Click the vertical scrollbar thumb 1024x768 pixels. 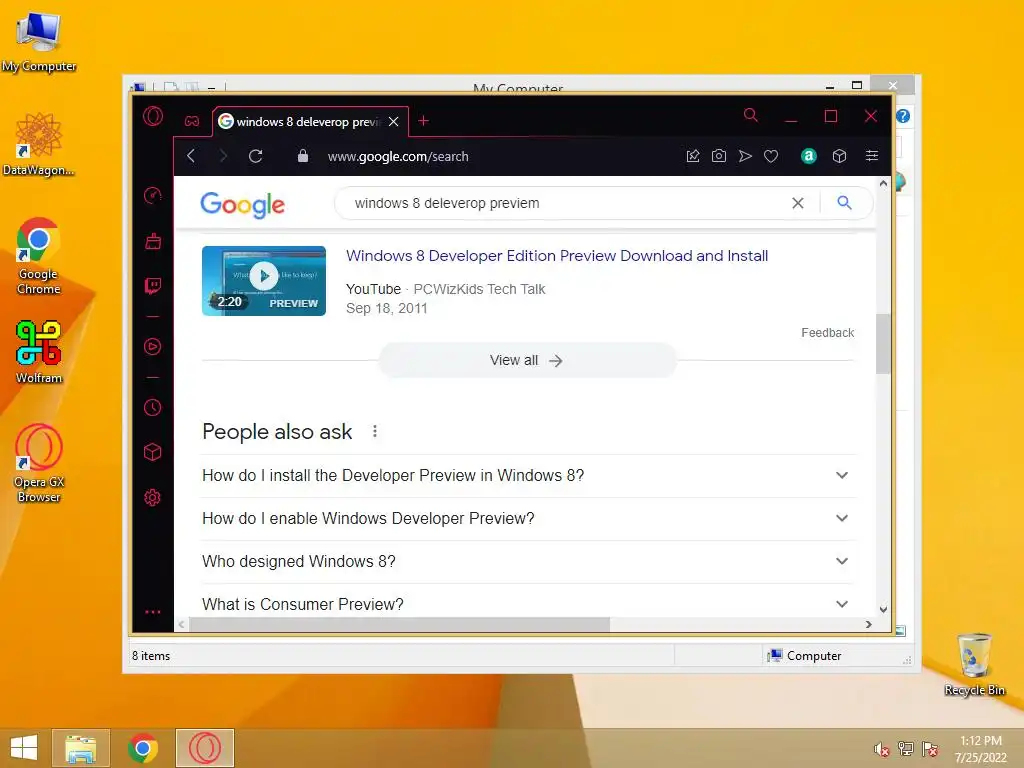coord(883,344)
